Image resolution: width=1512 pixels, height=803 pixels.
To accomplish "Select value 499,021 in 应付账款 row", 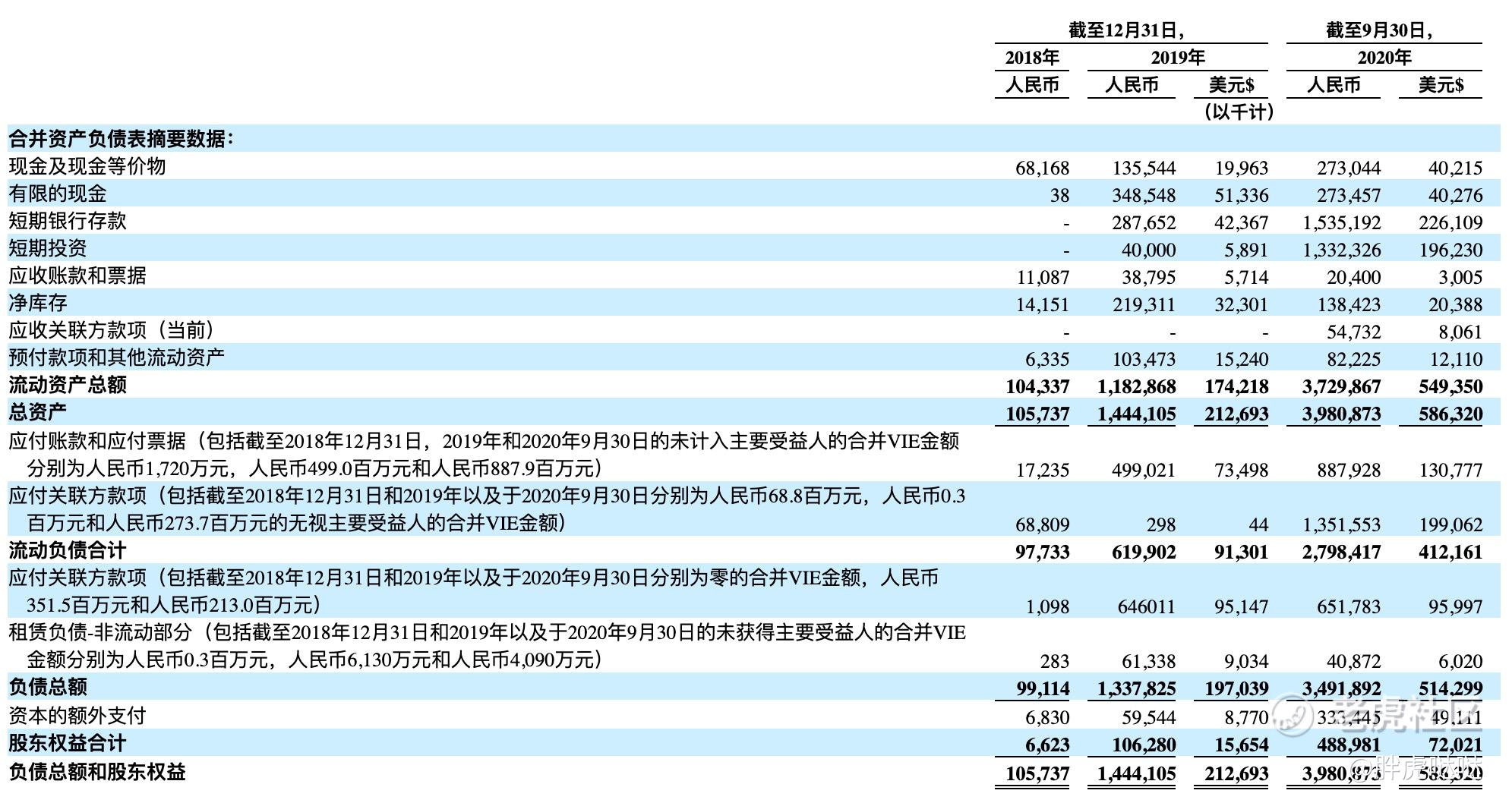I will click(x=1144, y=470).
